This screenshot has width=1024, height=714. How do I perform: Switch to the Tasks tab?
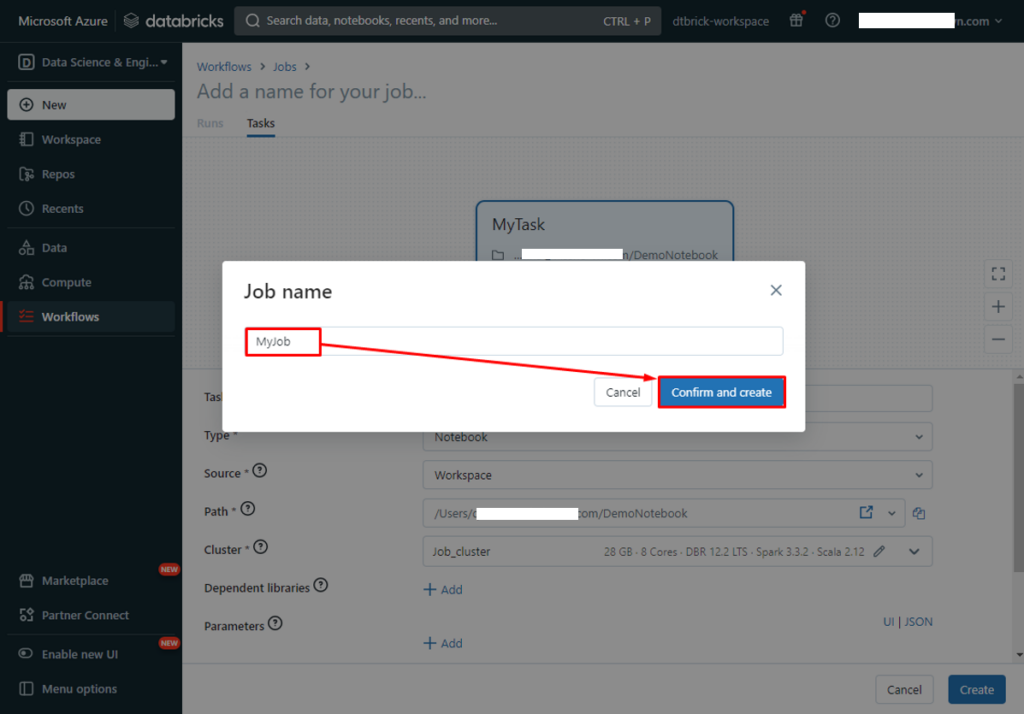pos(261,123)
